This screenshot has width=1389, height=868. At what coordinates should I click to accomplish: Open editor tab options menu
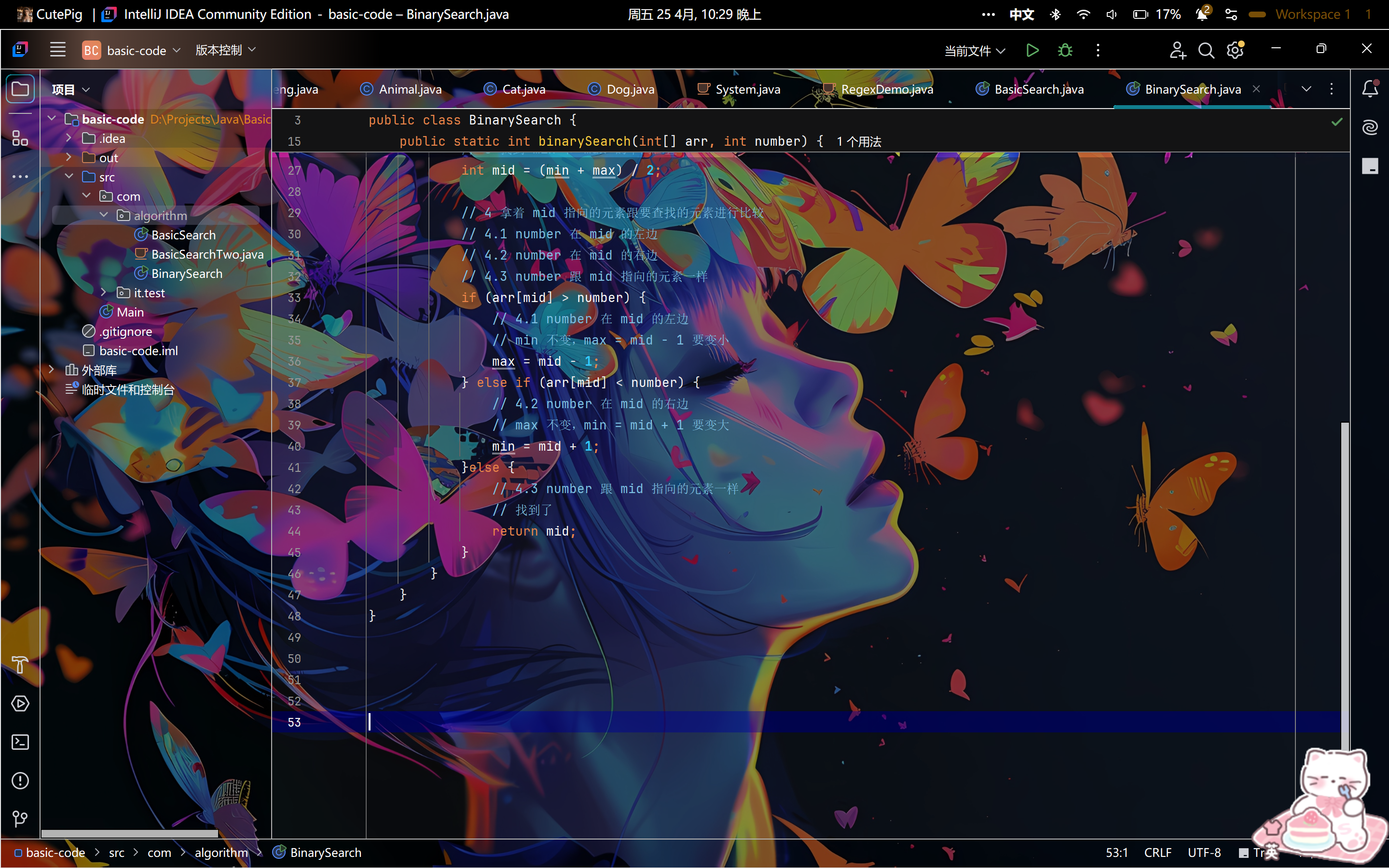(x=1332, y=89)
